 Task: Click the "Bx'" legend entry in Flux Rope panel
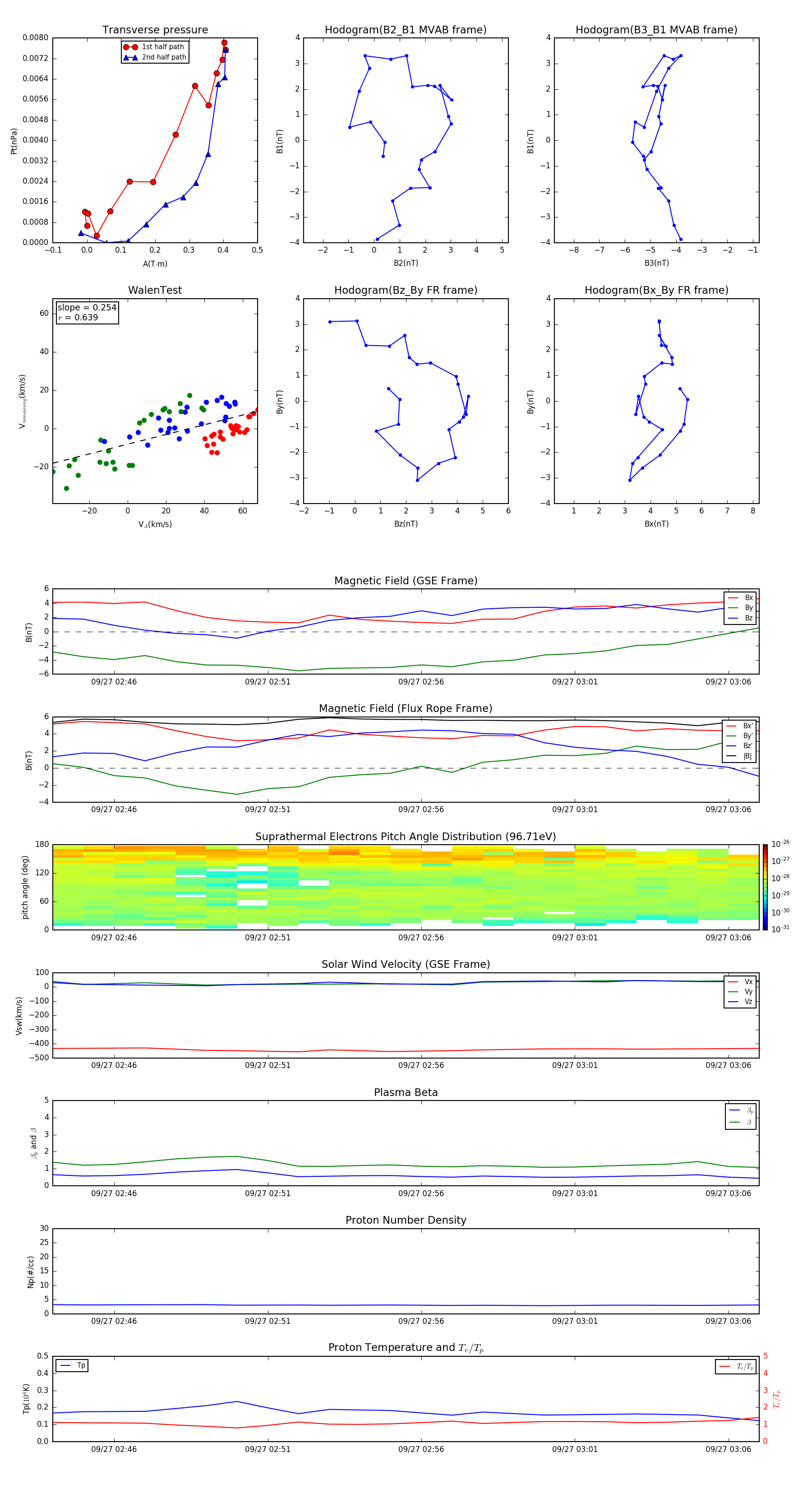click(740, 726)
